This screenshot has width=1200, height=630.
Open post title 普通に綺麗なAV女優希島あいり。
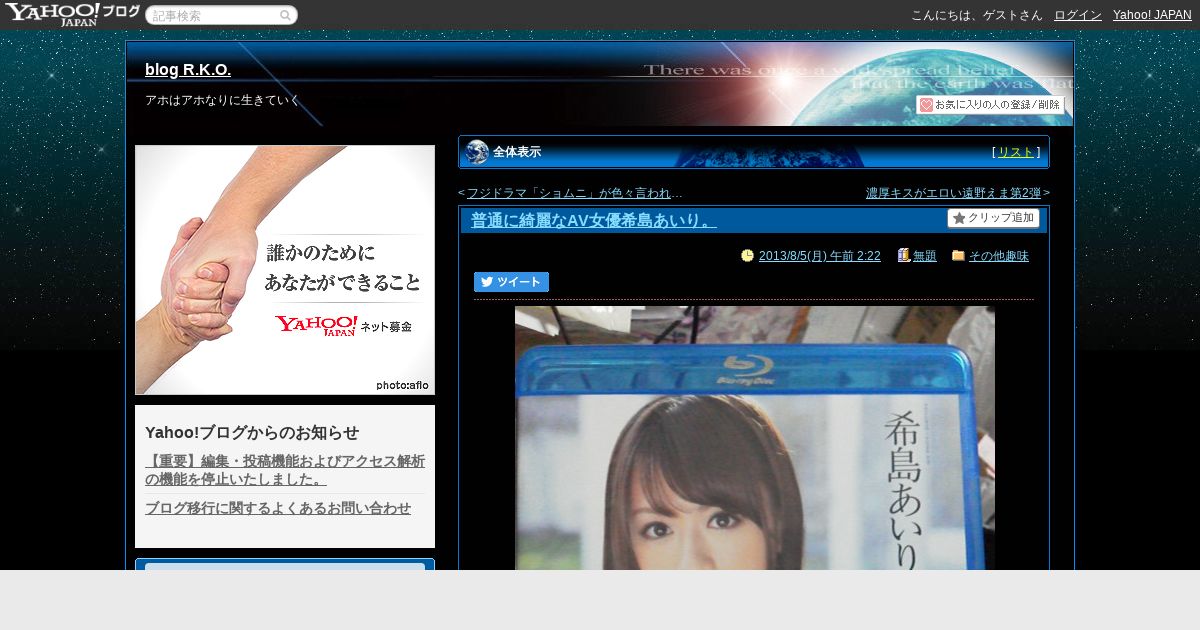(594, 220)
